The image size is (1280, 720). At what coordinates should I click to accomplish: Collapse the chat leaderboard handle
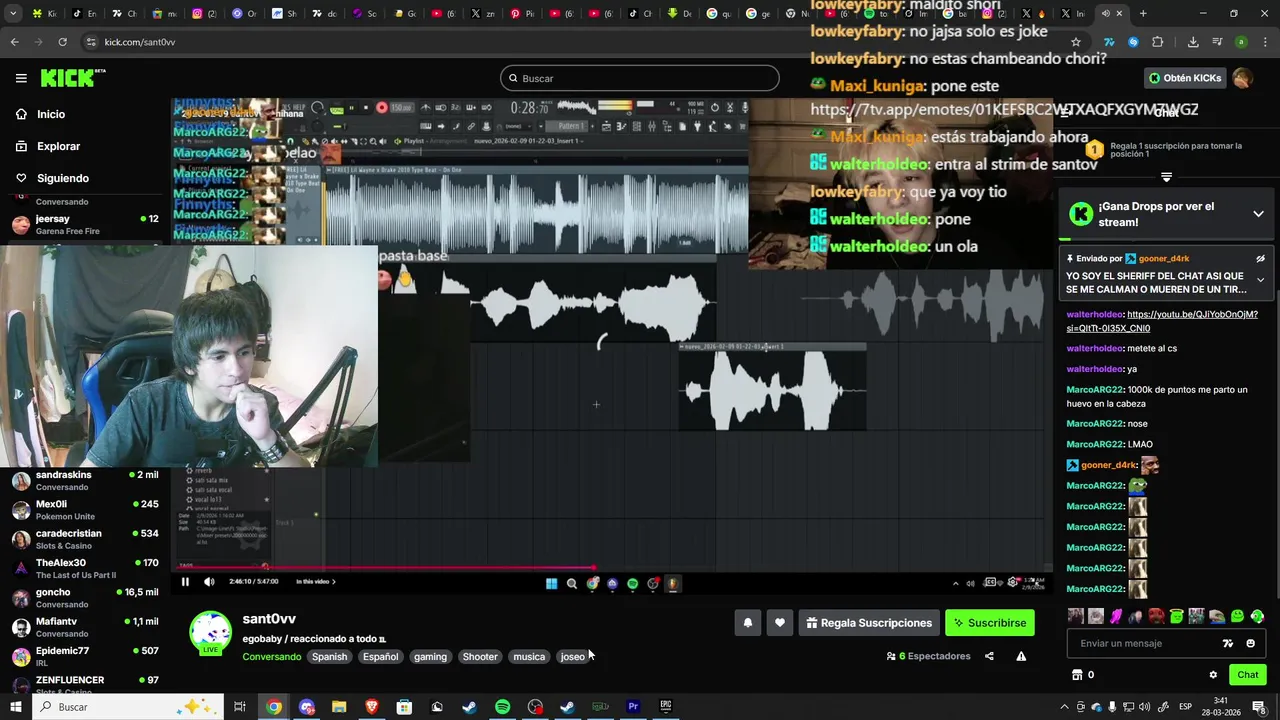click(x=1166, y=177)
